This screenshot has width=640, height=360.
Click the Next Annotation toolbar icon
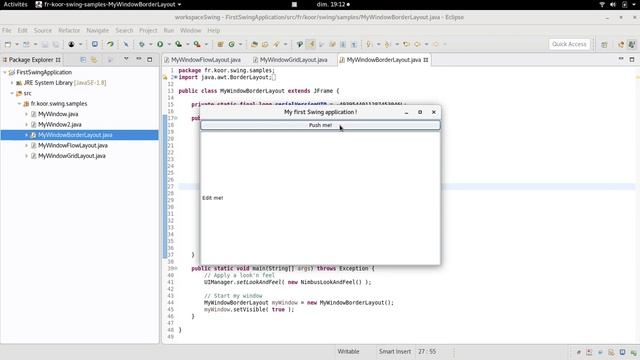click(x=369, y=44)
